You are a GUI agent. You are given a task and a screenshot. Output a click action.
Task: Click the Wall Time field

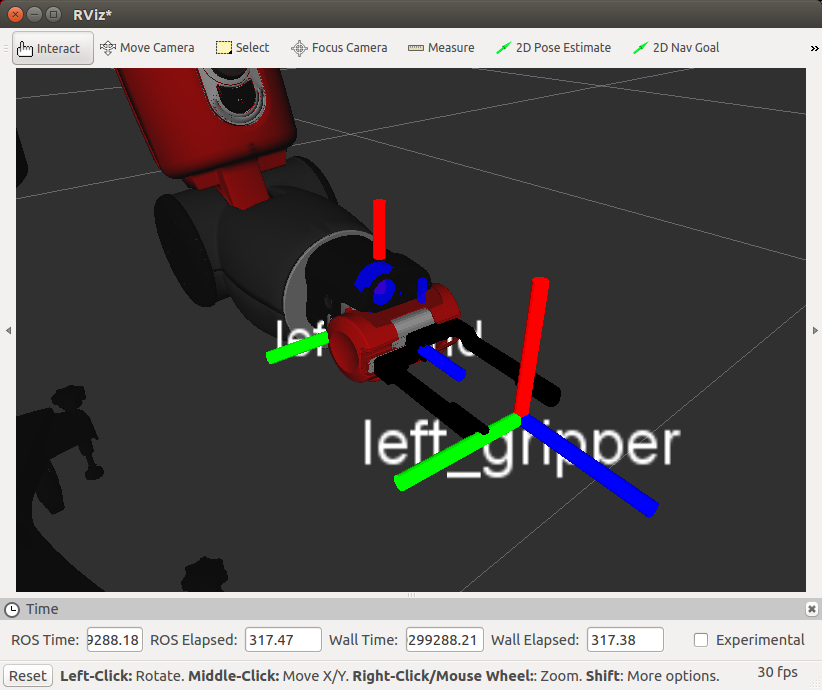(x=445, y=640)
